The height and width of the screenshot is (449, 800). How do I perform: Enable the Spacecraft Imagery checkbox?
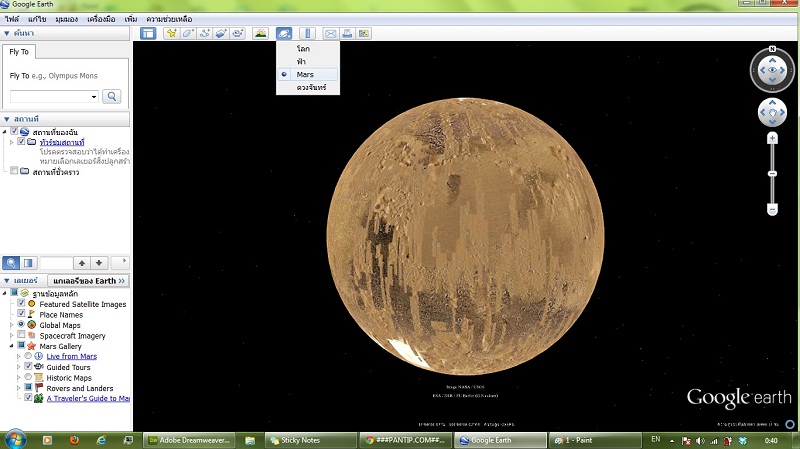21,335
